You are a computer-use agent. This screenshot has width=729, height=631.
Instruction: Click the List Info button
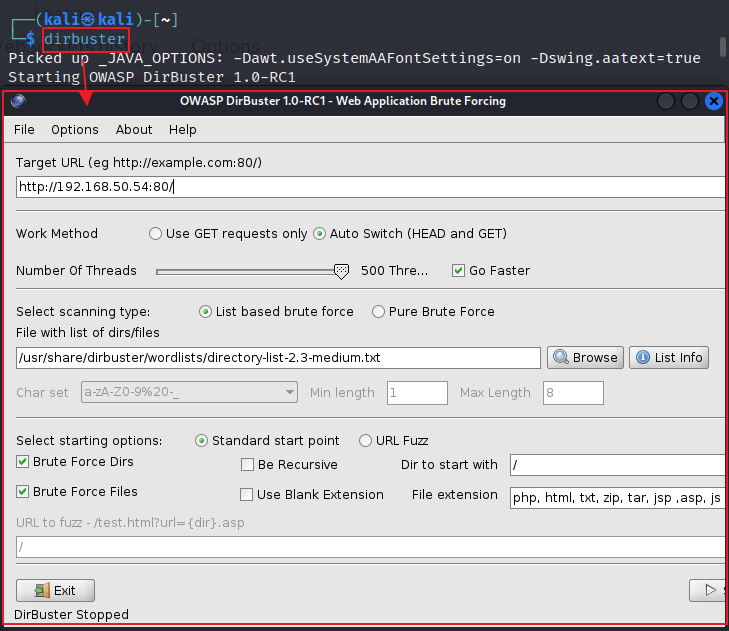pyautogui.click(x=669, y=358)
